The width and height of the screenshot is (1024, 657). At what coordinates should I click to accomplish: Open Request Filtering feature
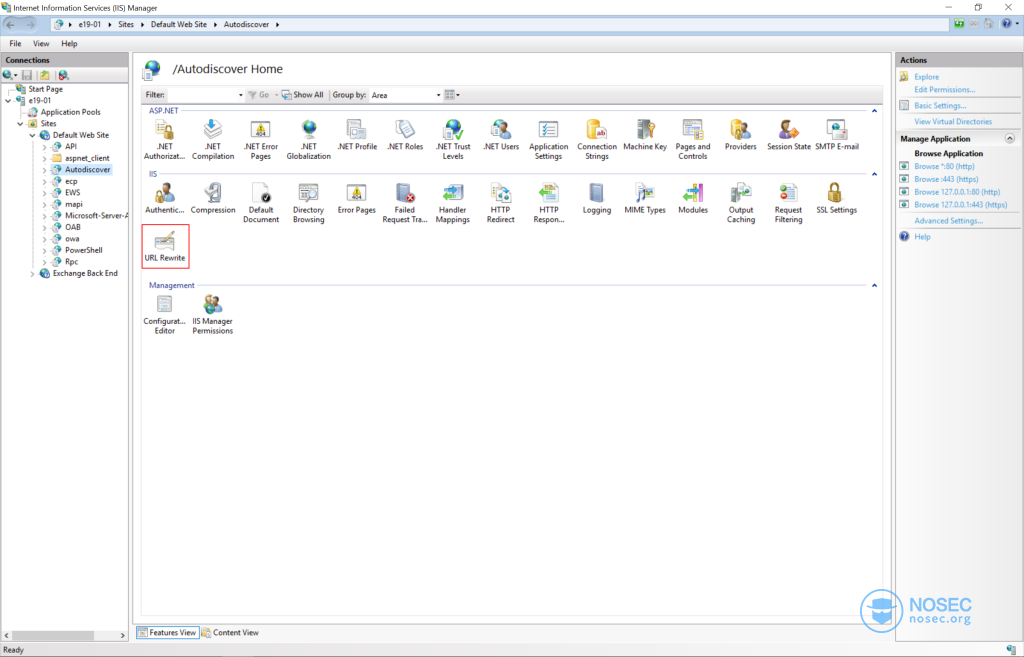(x=788, y=203)
